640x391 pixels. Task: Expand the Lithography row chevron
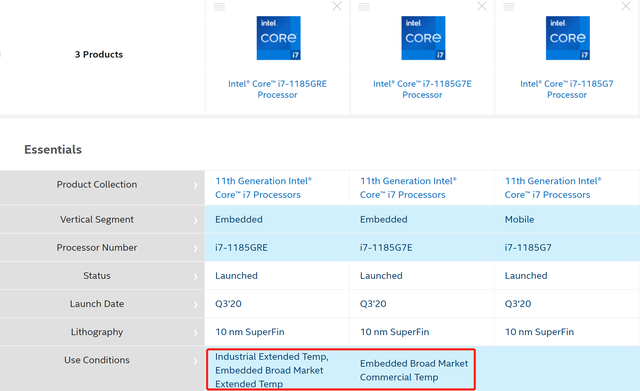(x=196, y=333)
